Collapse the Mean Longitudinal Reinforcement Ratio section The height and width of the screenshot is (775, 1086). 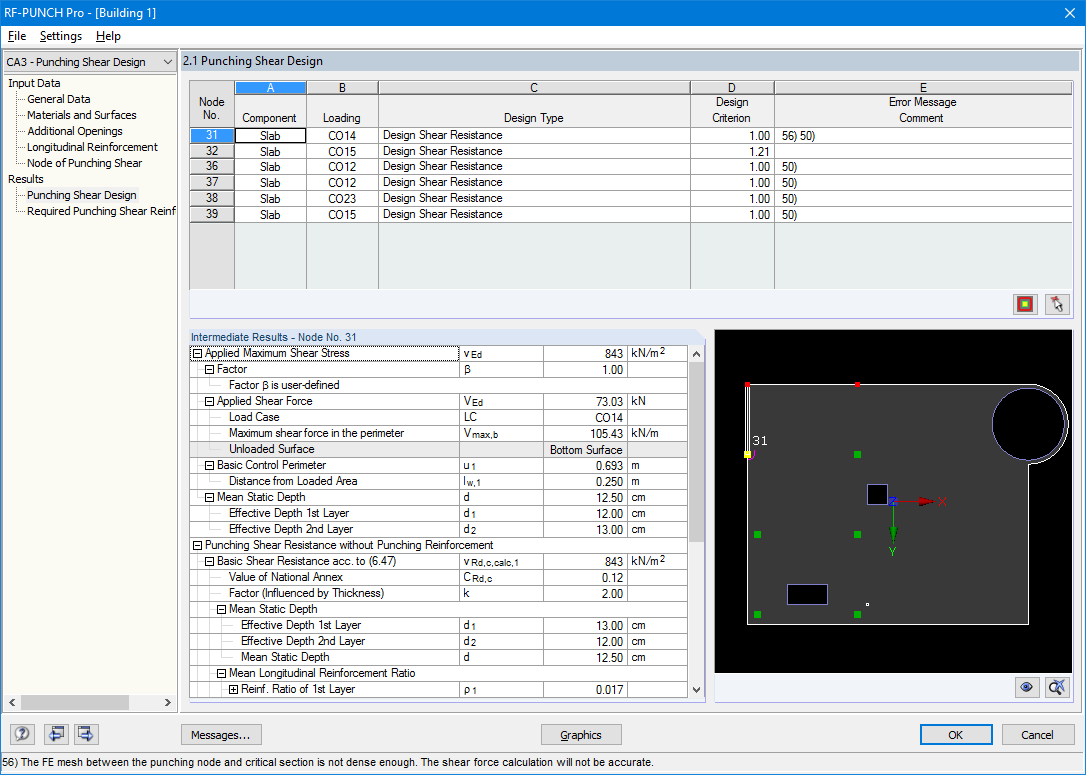point(224,673)
